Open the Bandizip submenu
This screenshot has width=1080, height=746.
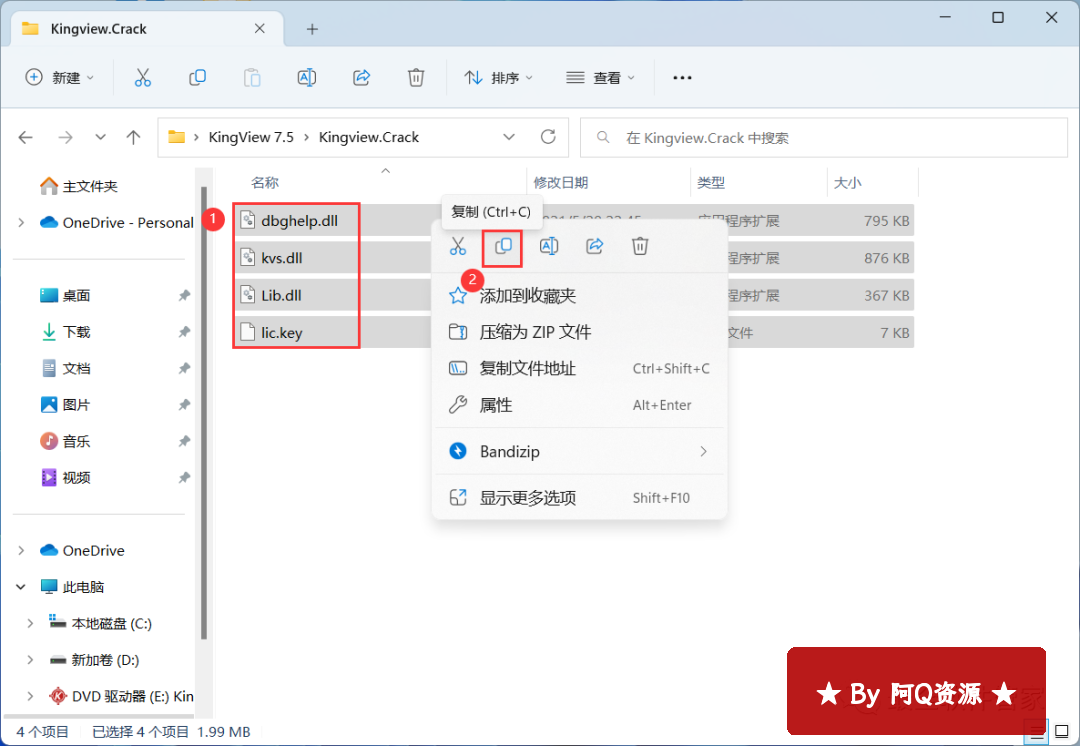pos(579,452)
